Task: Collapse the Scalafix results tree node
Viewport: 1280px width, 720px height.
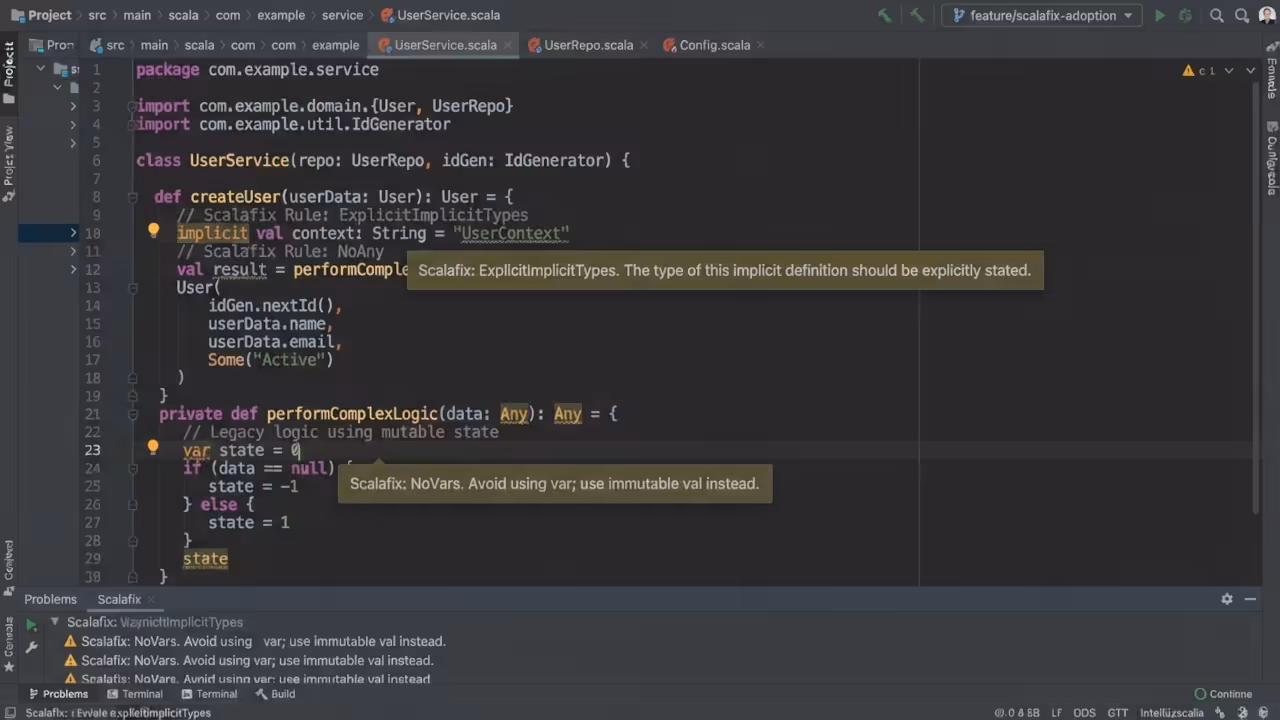Action: 55,622
